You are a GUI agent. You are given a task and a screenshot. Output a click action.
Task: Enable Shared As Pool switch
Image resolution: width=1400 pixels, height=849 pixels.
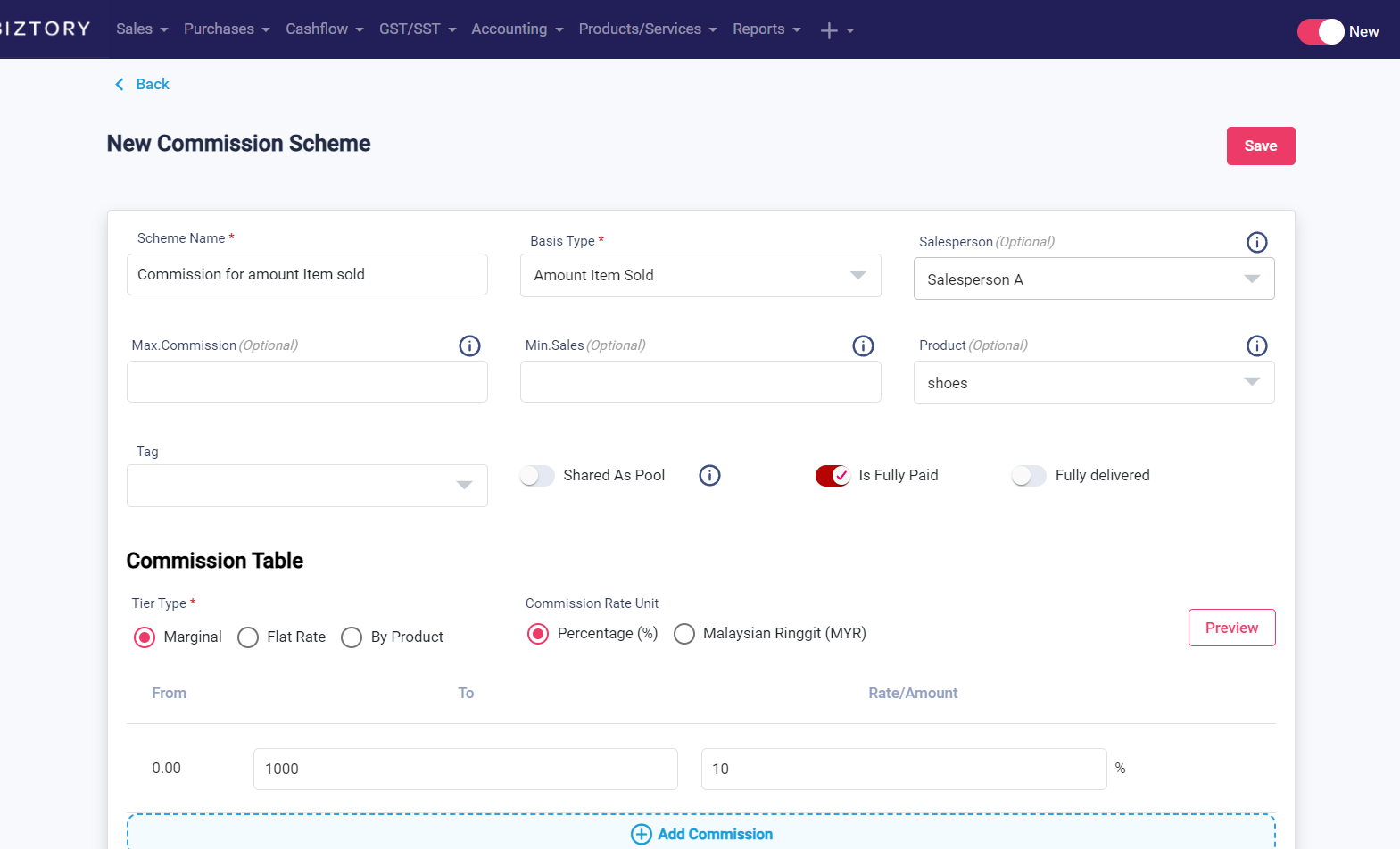[x=537, y=476]
